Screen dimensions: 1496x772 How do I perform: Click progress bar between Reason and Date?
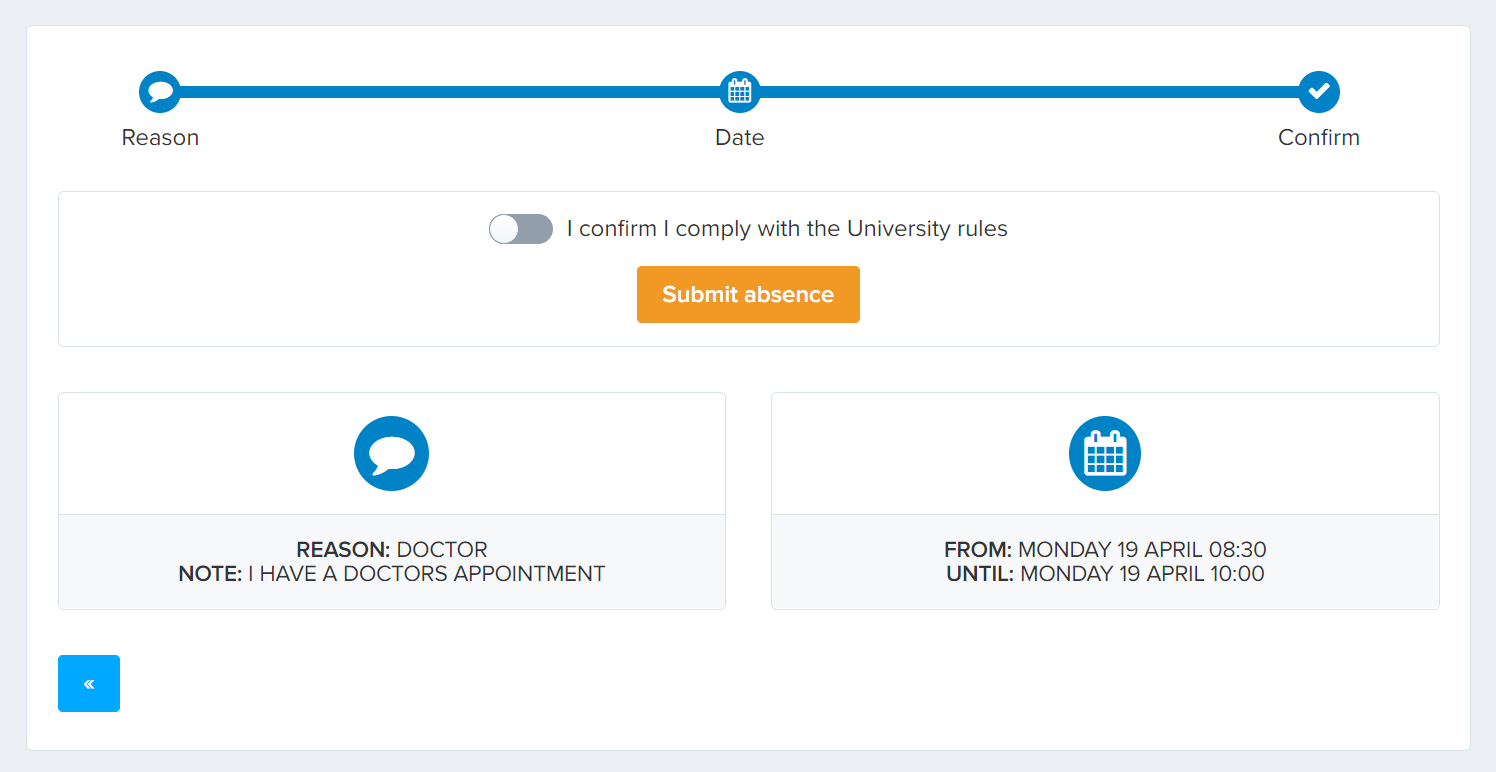click(x=450, y=92)
